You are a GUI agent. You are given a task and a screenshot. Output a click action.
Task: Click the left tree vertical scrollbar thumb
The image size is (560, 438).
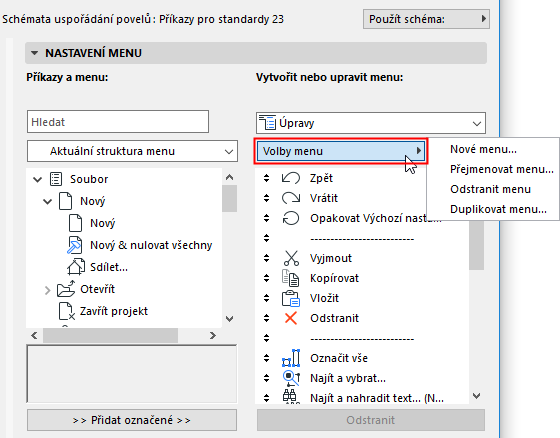tap(229, 198)
